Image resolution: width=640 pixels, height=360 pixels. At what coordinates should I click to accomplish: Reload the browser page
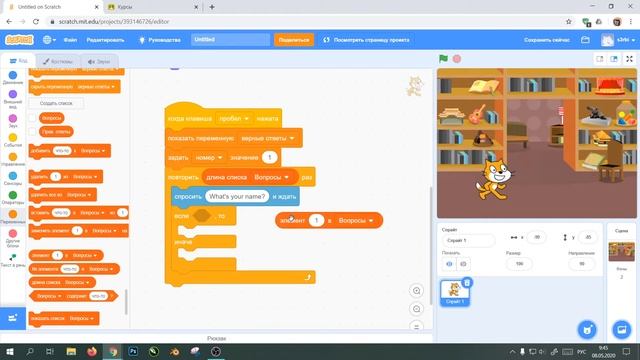click(x=36, y=22)
